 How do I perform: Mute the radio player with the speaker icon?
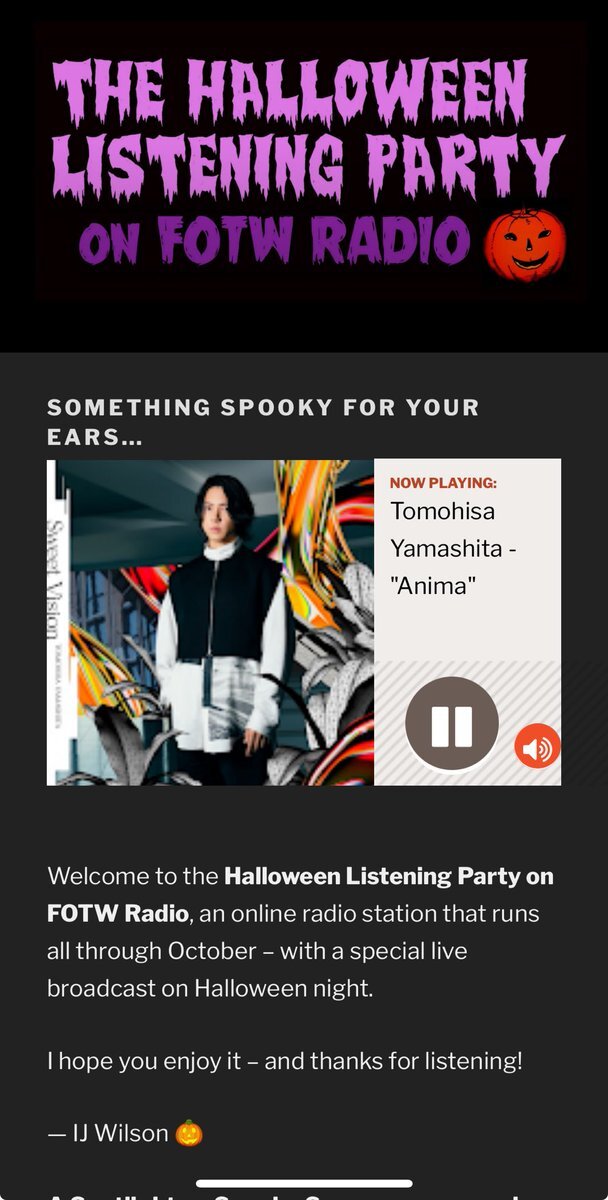(537, 746)
